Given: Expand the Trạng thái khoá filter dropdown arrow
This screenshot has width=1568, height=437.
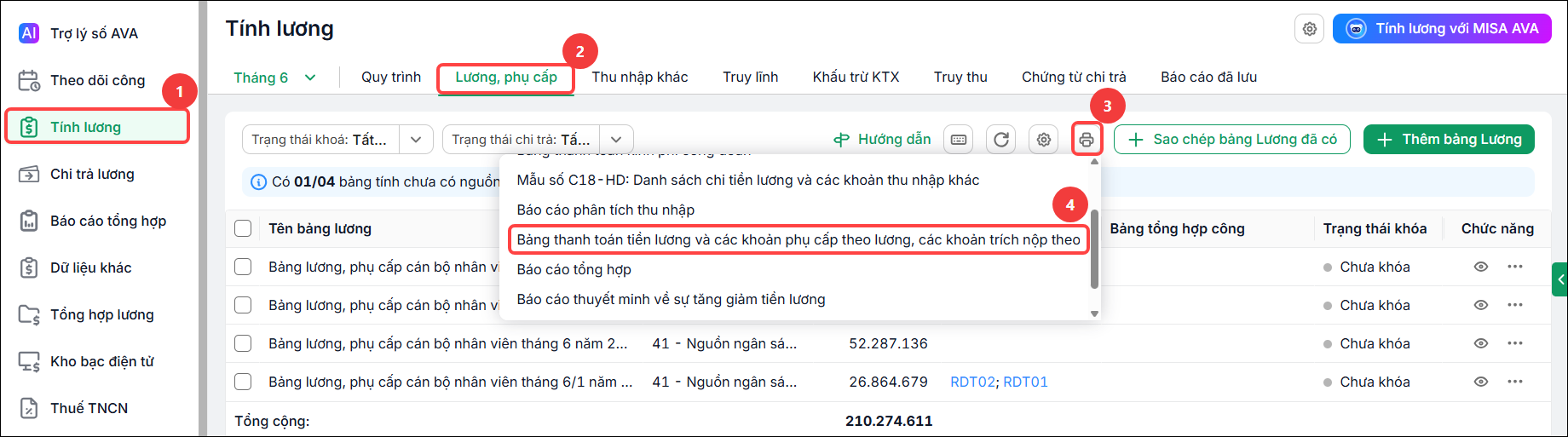Looking at the screenshot, I should pyautogui.click(x=416, y=140).
